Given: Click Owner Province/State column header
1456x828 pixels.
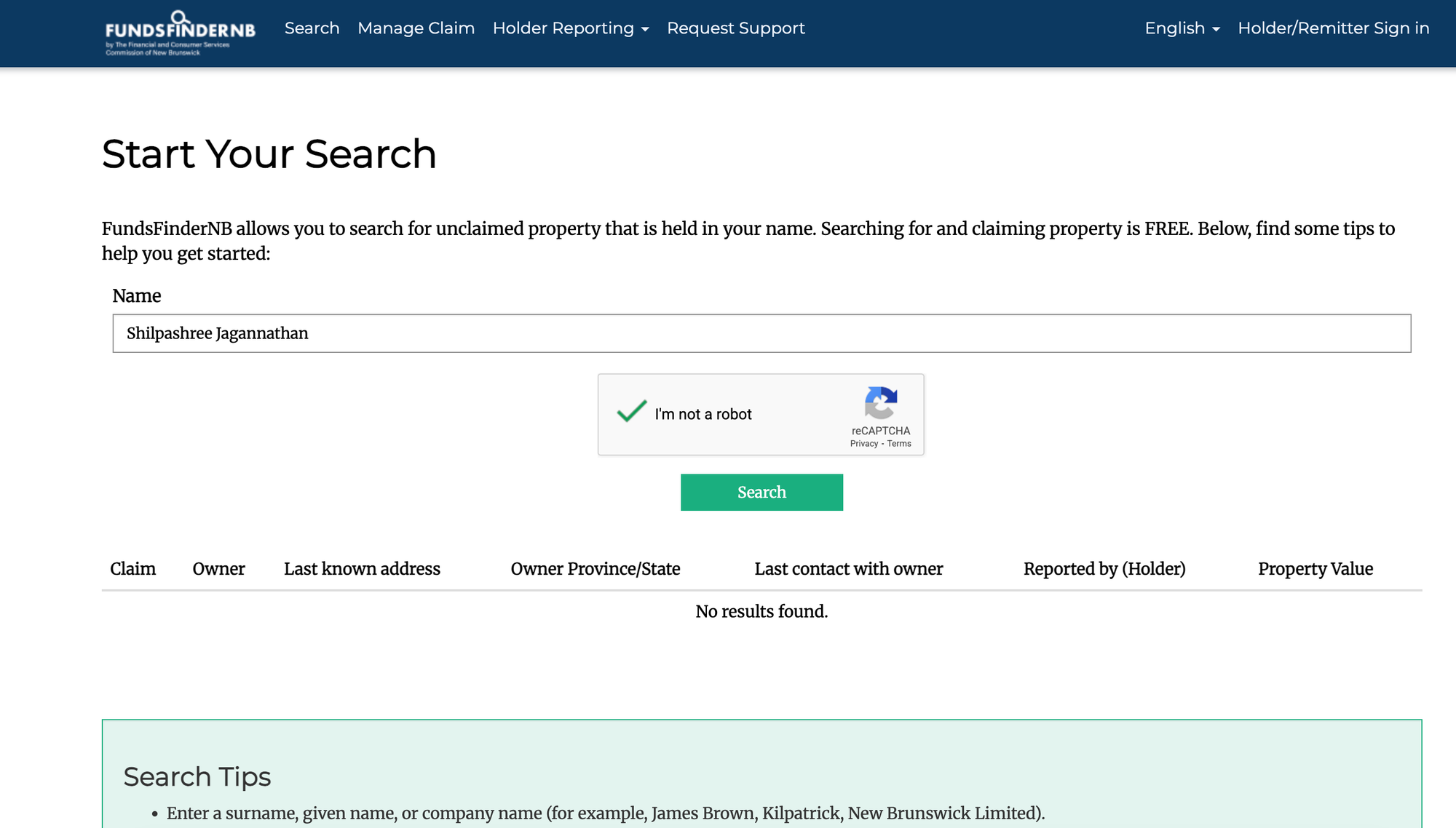Looking at the screenshot, I should [x=595, y=569].
